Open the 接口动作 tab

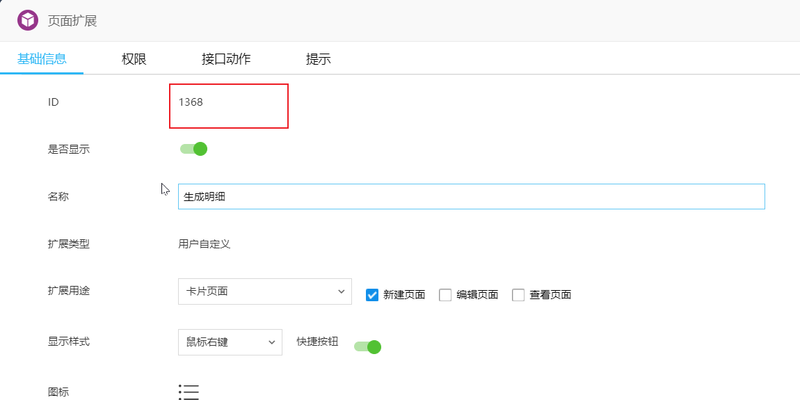(x=226, y=59)
